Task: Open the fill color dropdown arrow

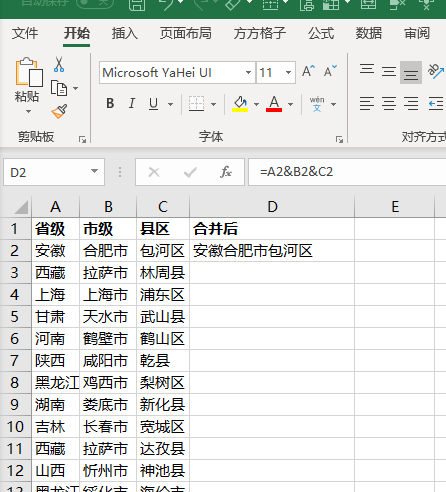Action: click(256, 104)
